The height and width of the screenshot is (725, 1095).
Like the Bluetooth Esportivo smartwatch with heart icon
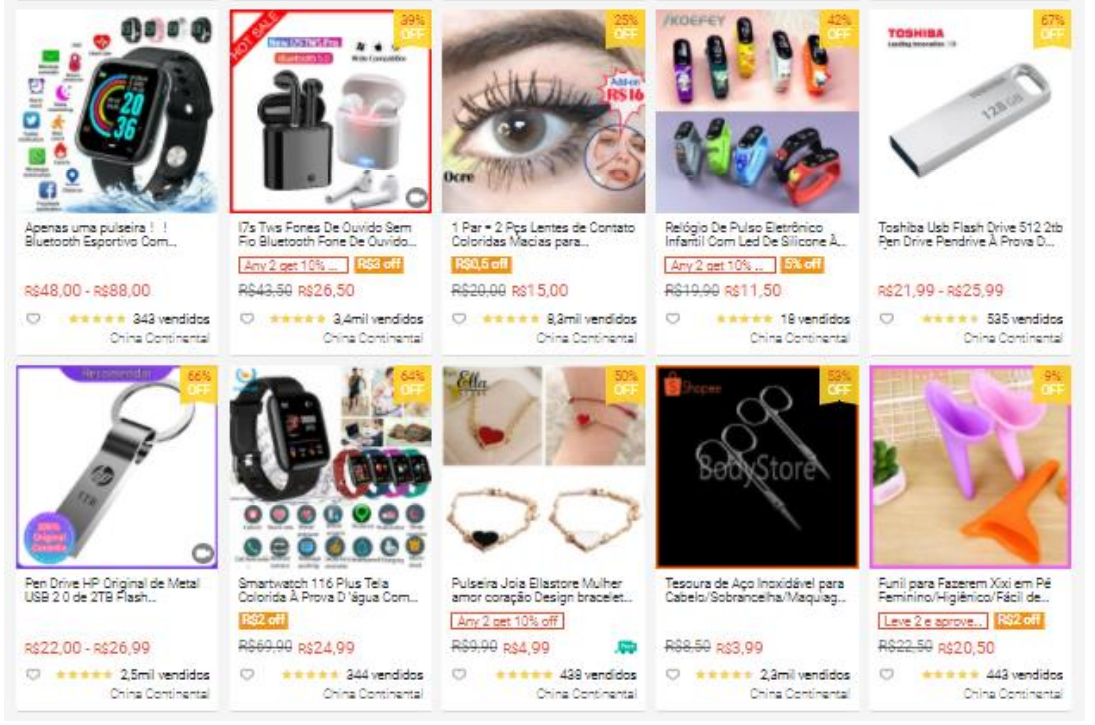[x=33, y=318]
